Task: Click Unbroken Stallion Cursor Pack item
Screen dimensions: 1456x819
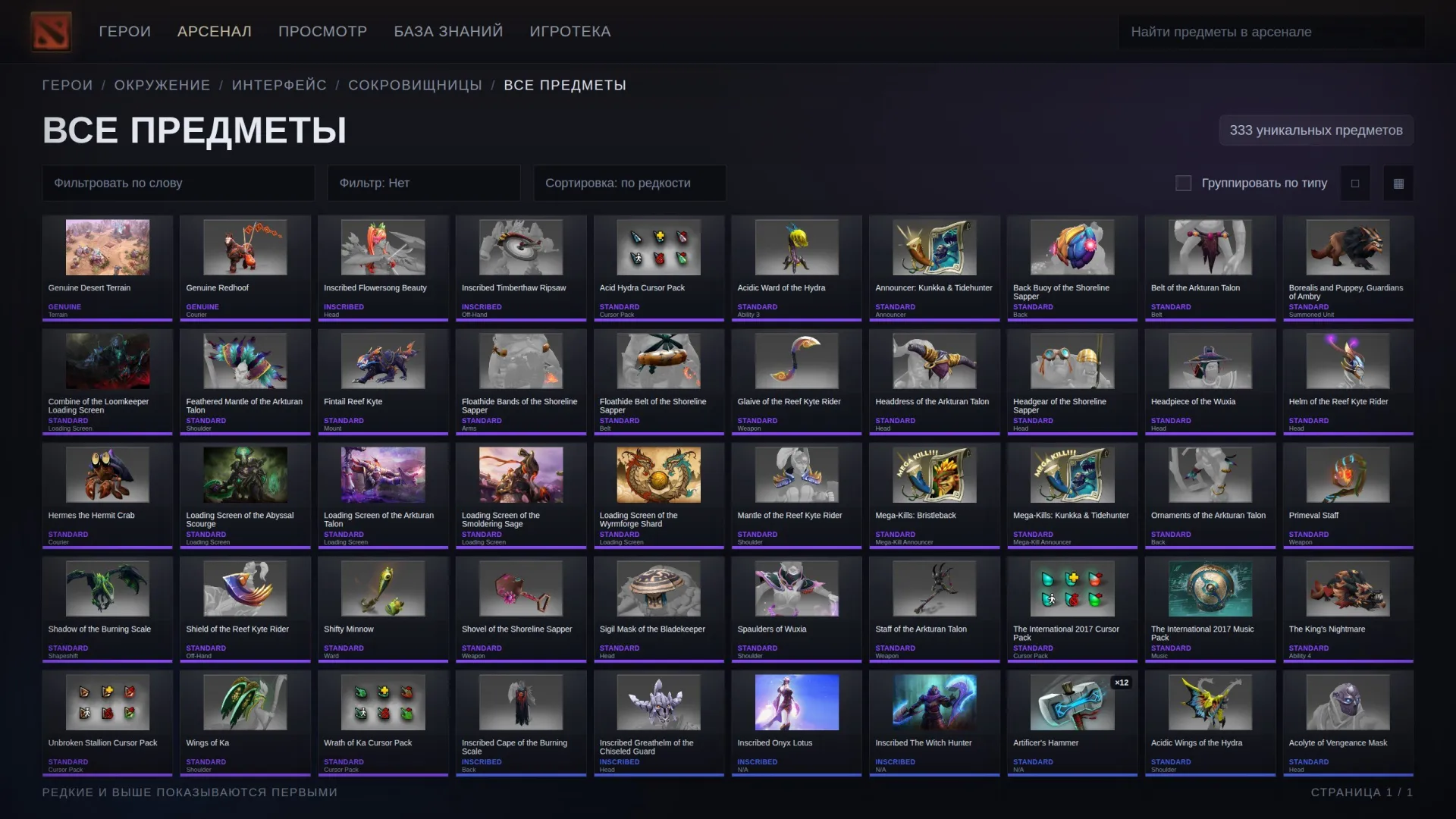Action: pyautogui.click(x=108, y=723)
